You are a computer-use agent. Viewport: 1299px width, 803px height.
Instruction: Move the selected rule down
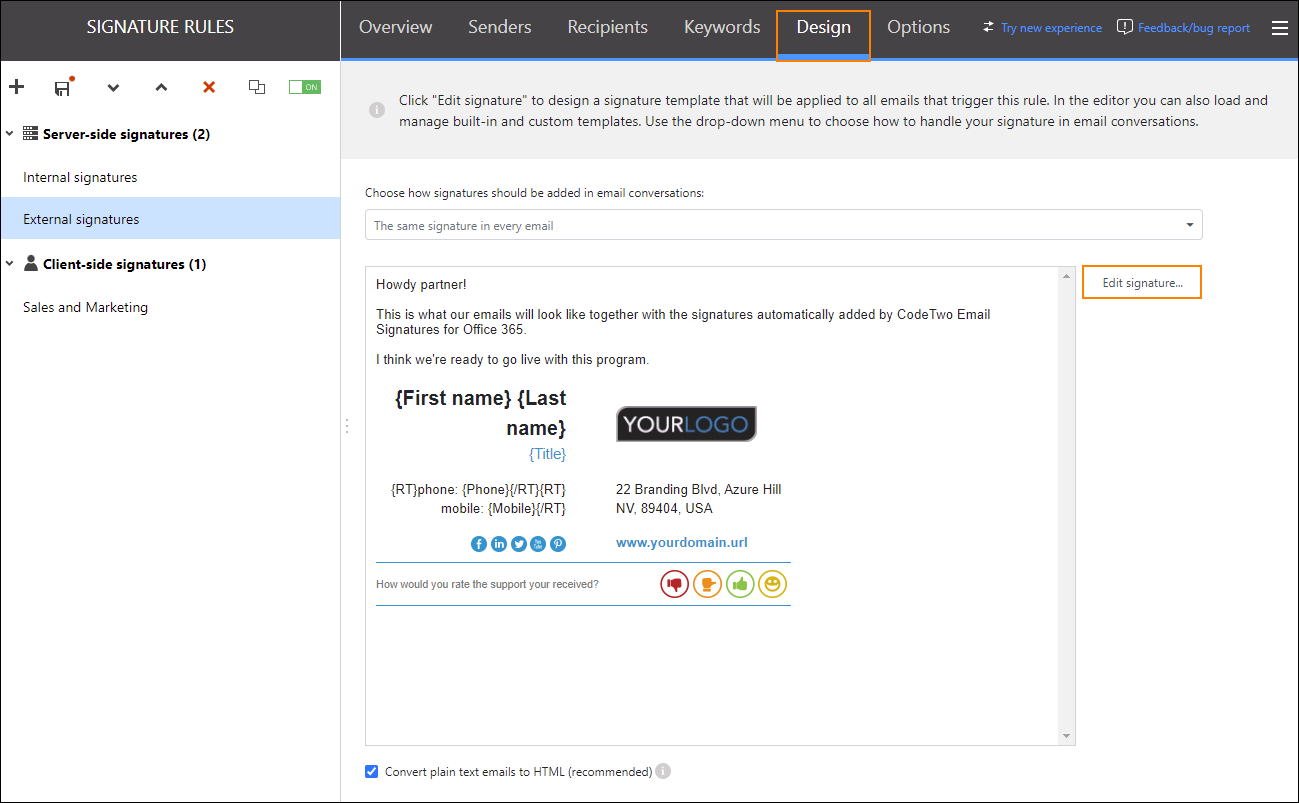click(x=112, y=87)
